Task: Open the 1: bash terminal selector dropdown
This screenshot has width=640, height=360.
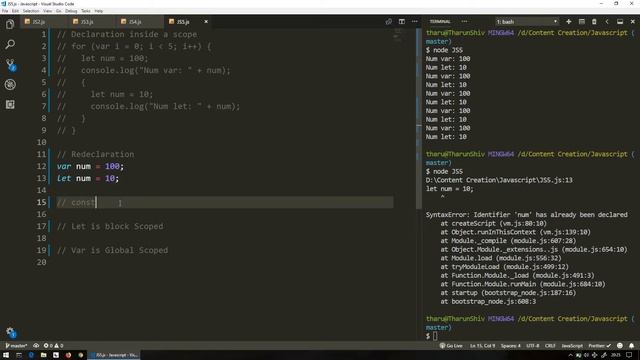Action: pyautogui.click(x=527, y=22)
